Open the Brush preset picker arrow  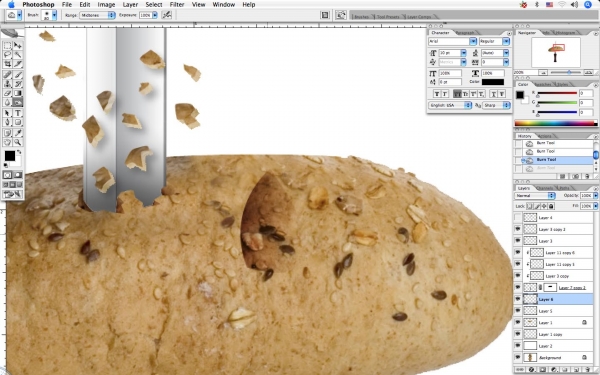tap(54, 15)
